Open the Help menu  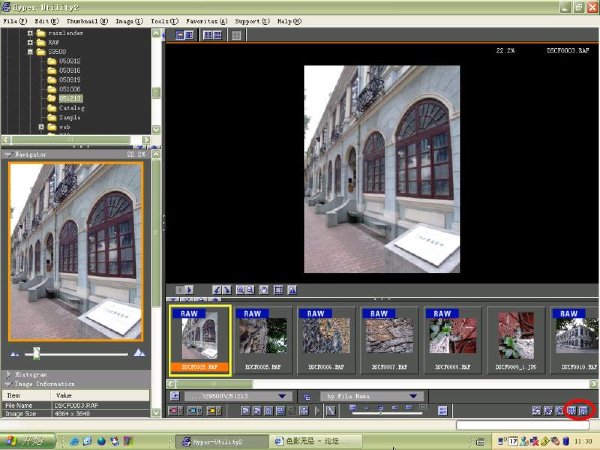289,21
